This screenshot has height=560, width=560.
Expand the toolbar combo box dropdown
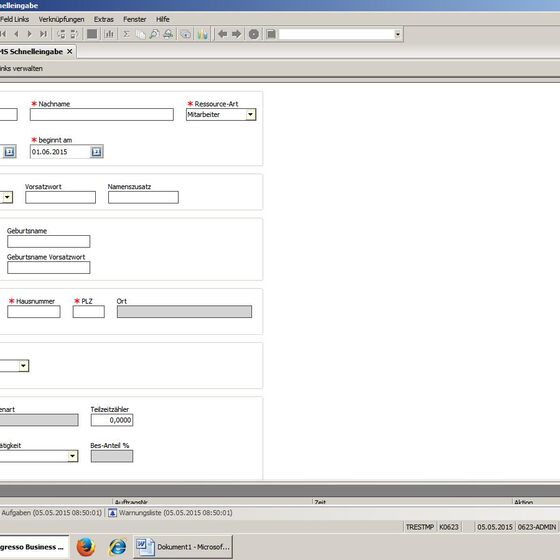coord(398,34)
